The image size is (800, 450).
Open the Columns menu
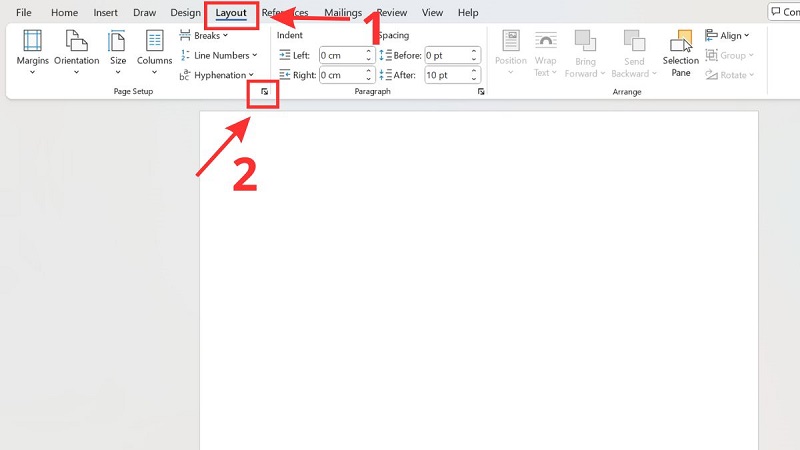click(154, 53)
